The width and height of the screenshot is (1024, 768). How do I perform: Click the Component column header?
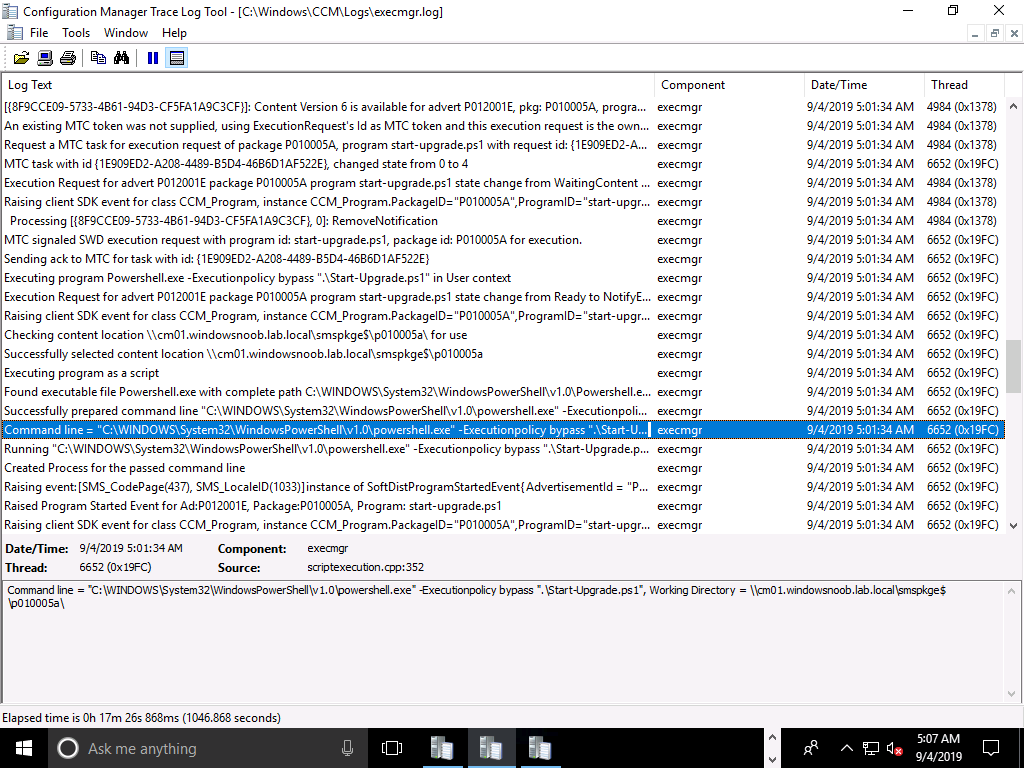click(729, 85)
